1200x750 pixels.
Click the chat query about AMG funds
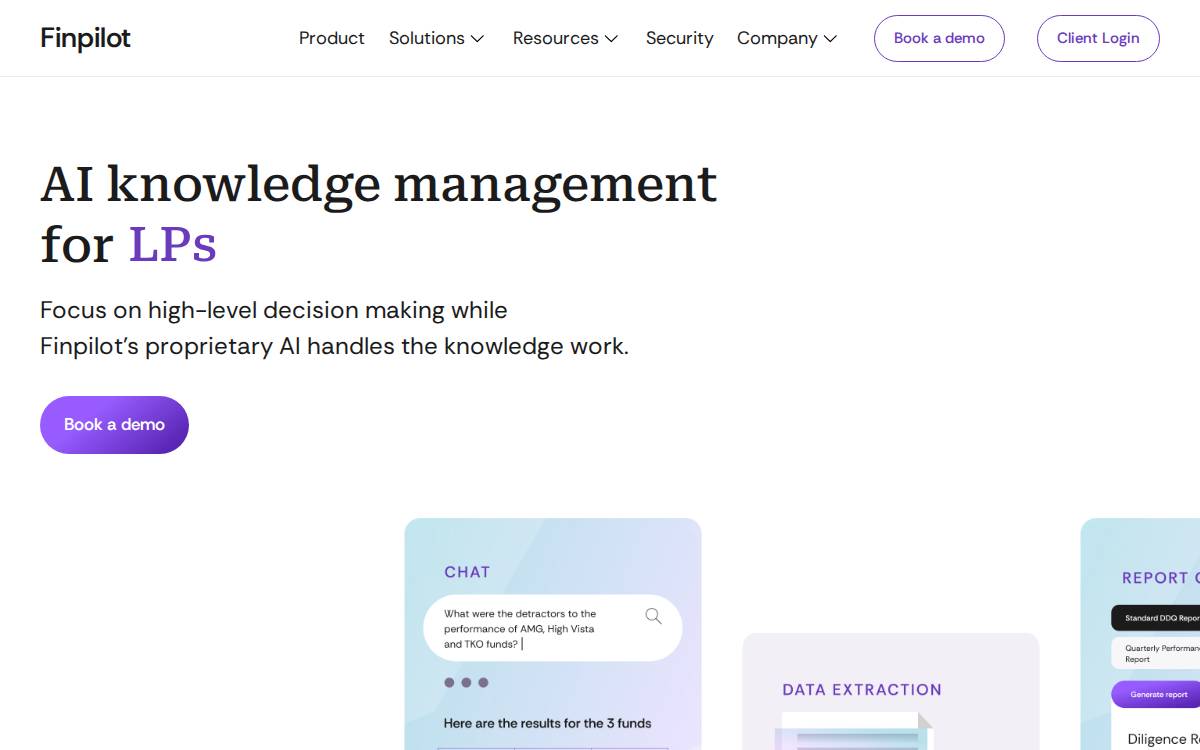coord(520,629)
